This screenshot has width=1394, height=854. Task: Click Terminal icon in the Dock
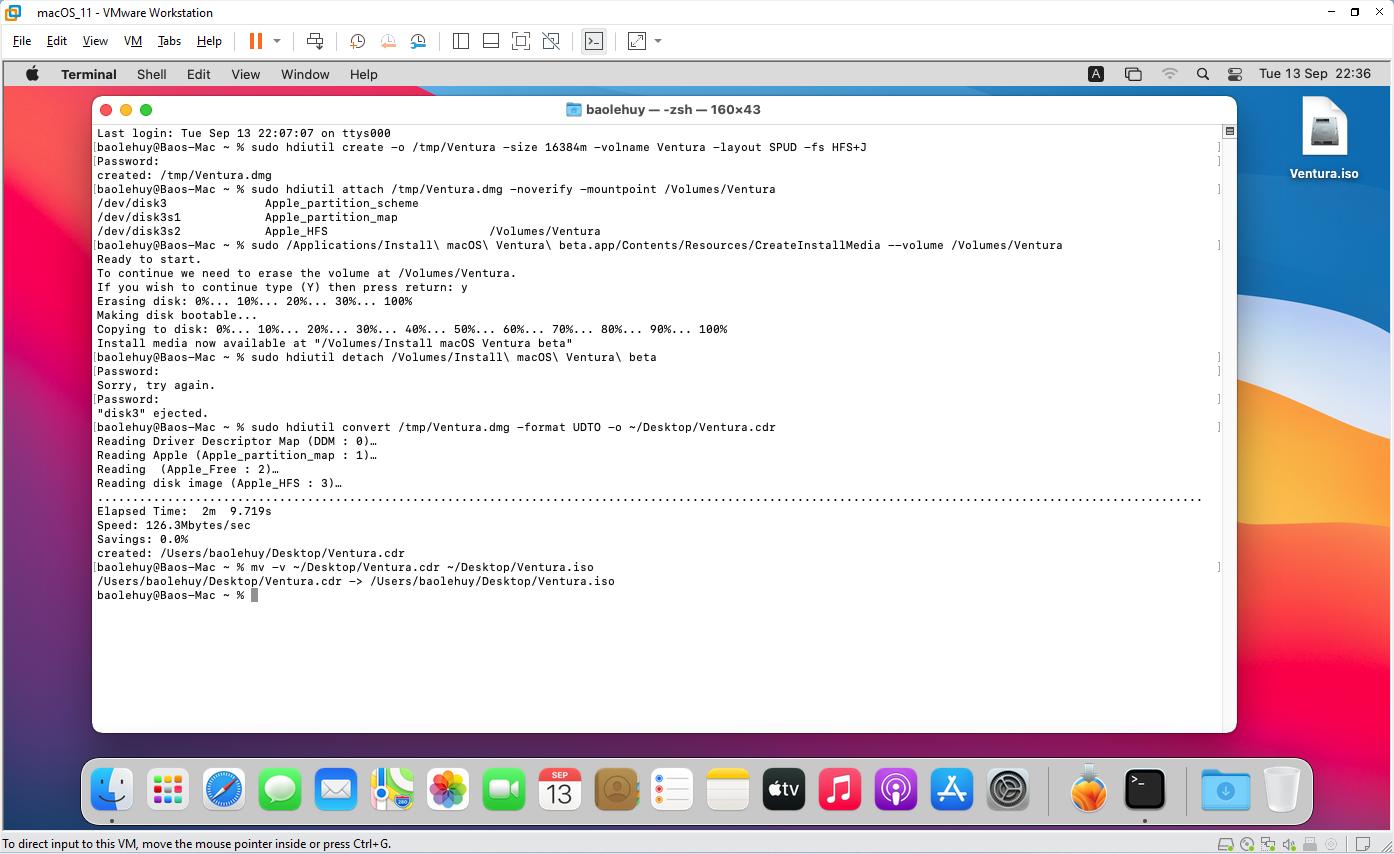pos(1144,791)
